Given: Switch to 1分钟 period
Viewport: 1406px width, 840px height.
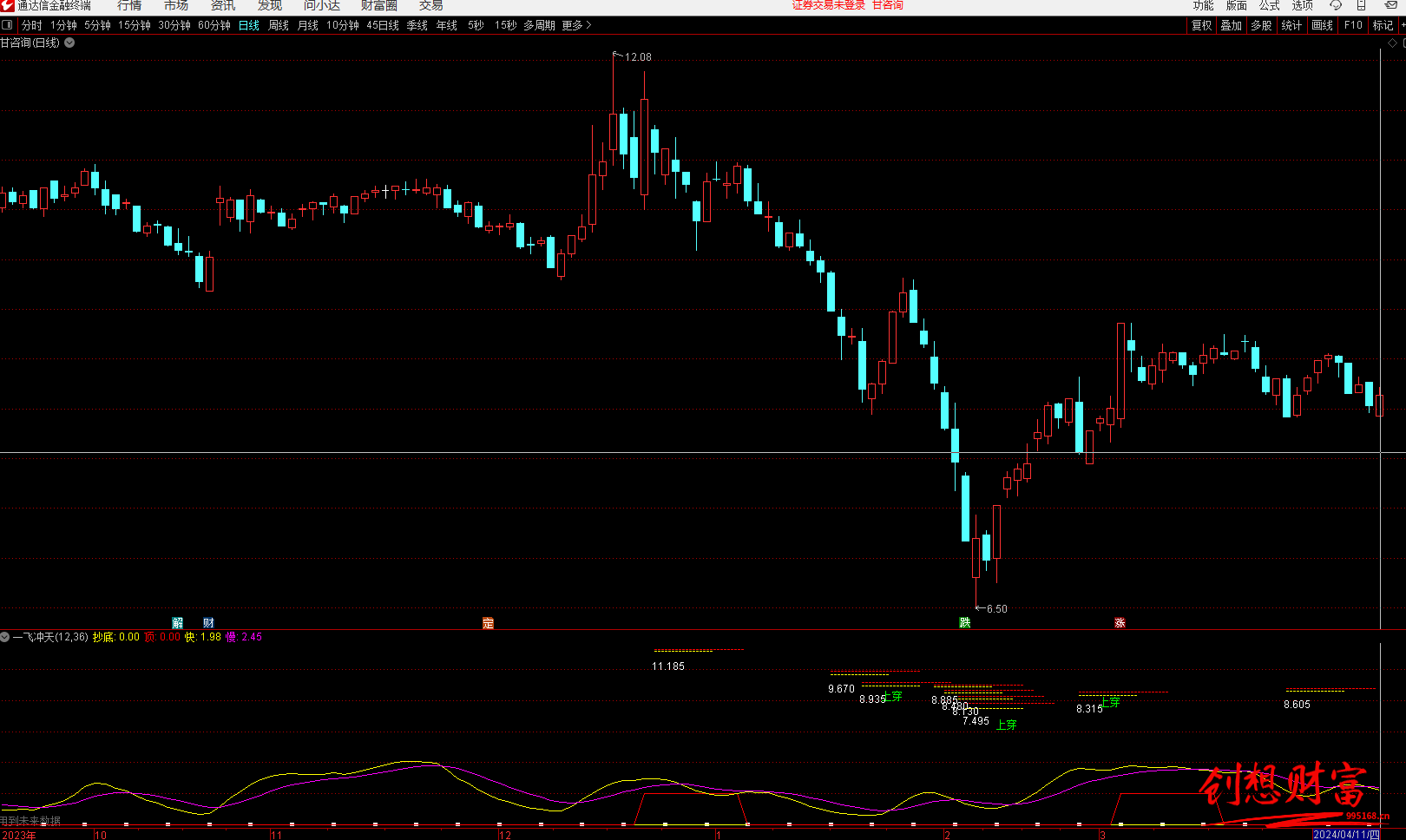Looking at the screenshot, I should pos(63,25).
